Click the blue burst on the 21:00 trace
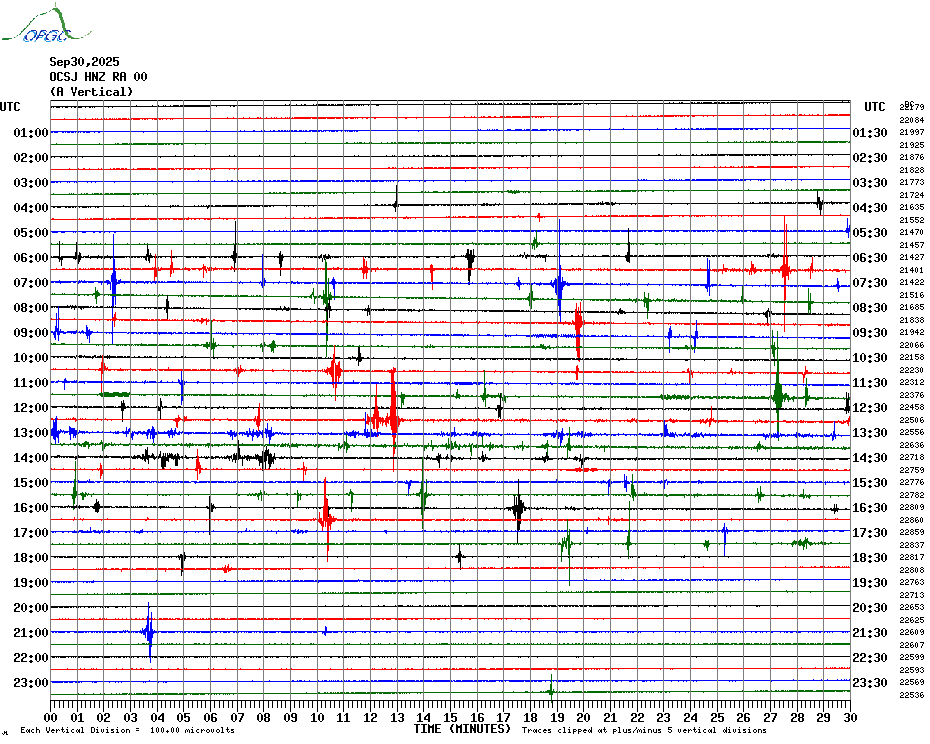The width and height of the screenshot is (930, 744). pos(149,632)
